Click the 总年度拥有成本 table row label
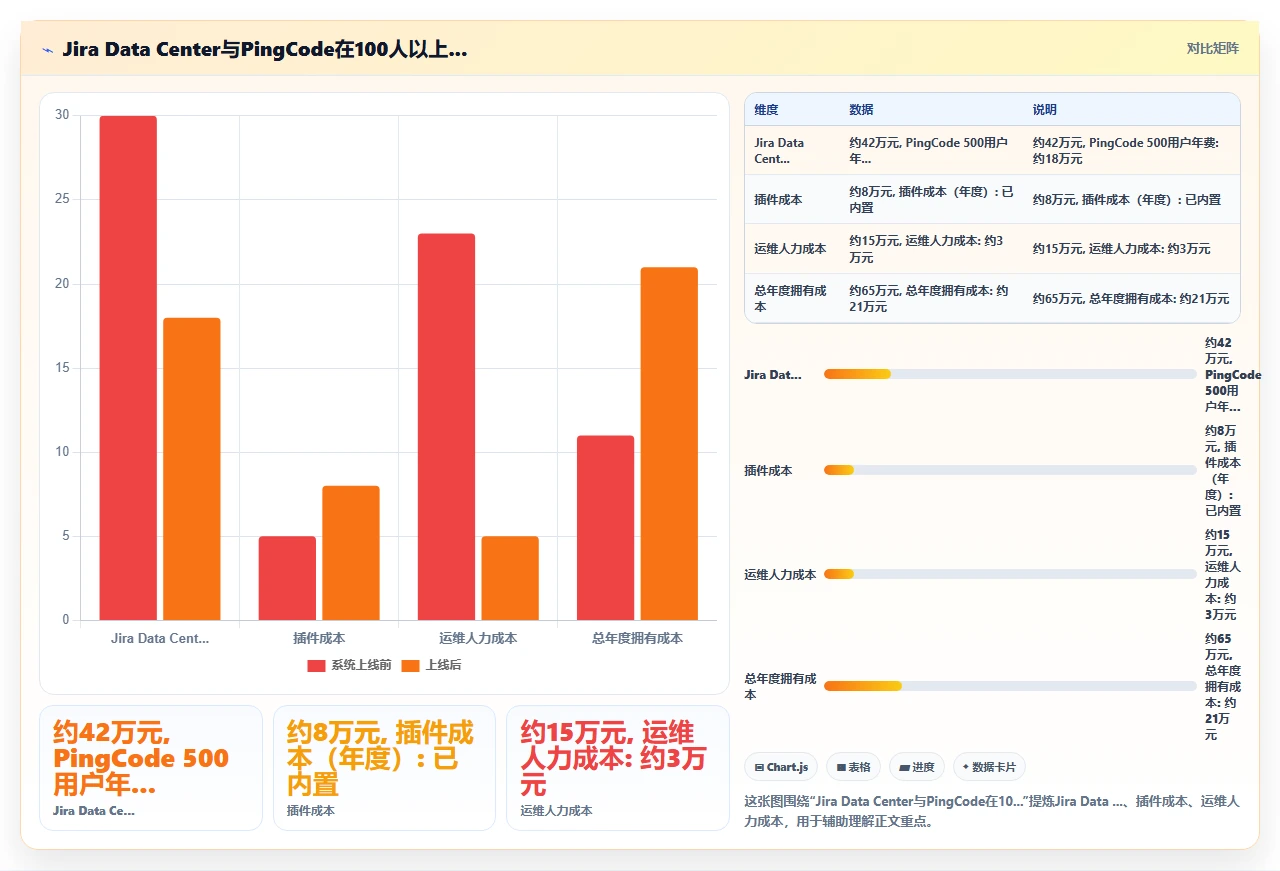Screen dimensions: 1280x871 790,298
